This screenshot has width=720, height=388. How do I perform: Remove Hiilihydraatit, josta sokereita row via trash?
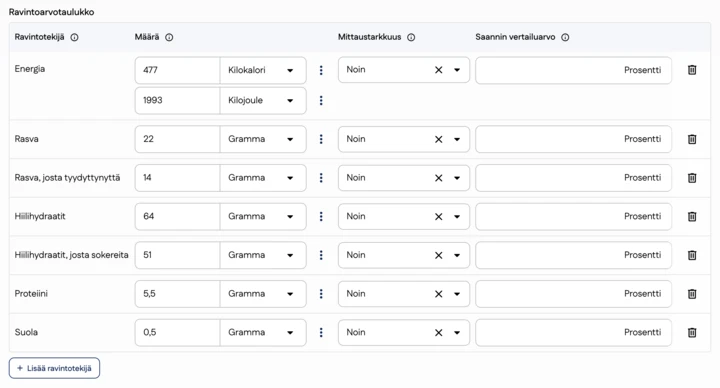[692, 255]
